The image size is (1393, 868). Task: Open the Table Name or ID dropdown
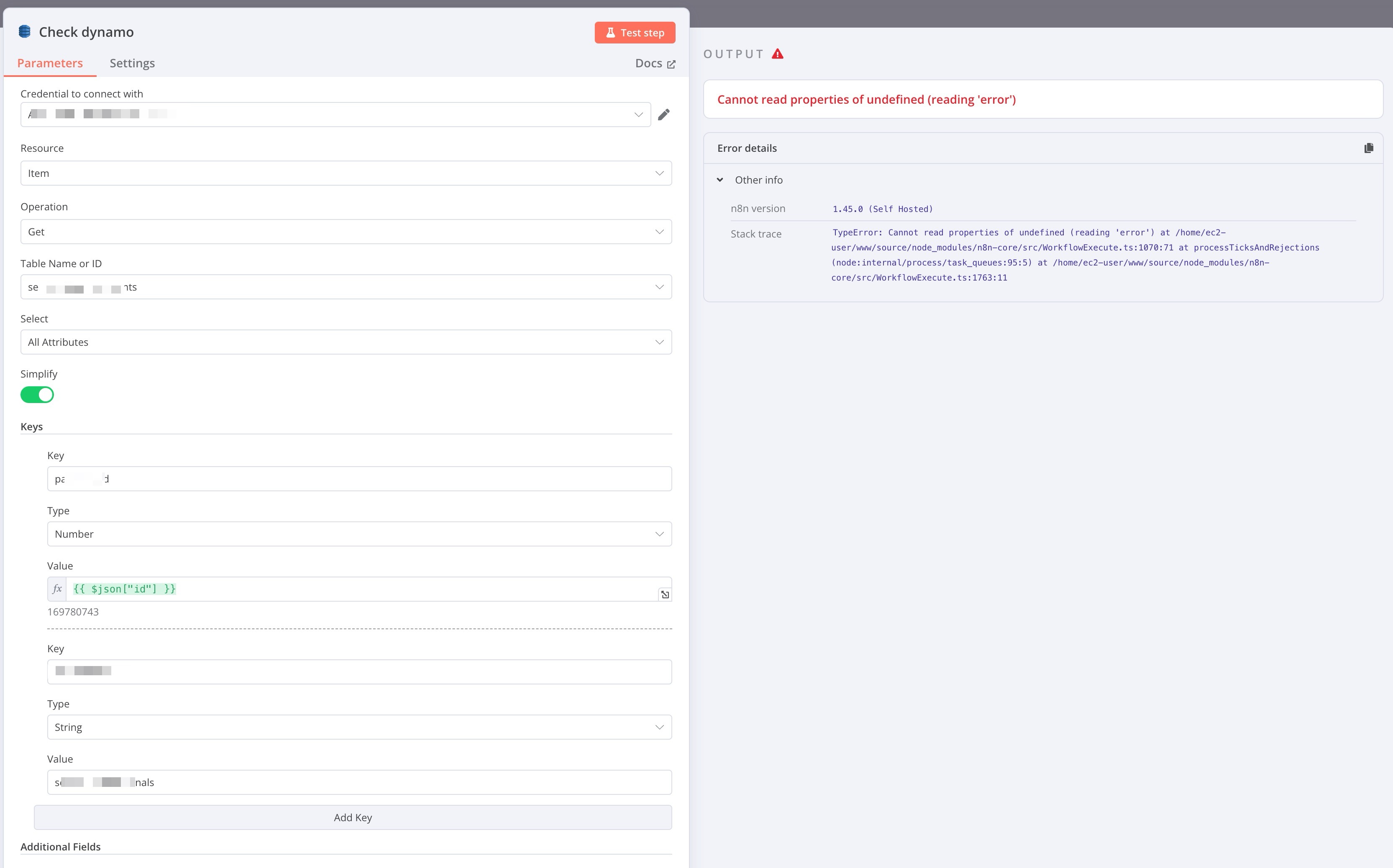coord(346,287)
